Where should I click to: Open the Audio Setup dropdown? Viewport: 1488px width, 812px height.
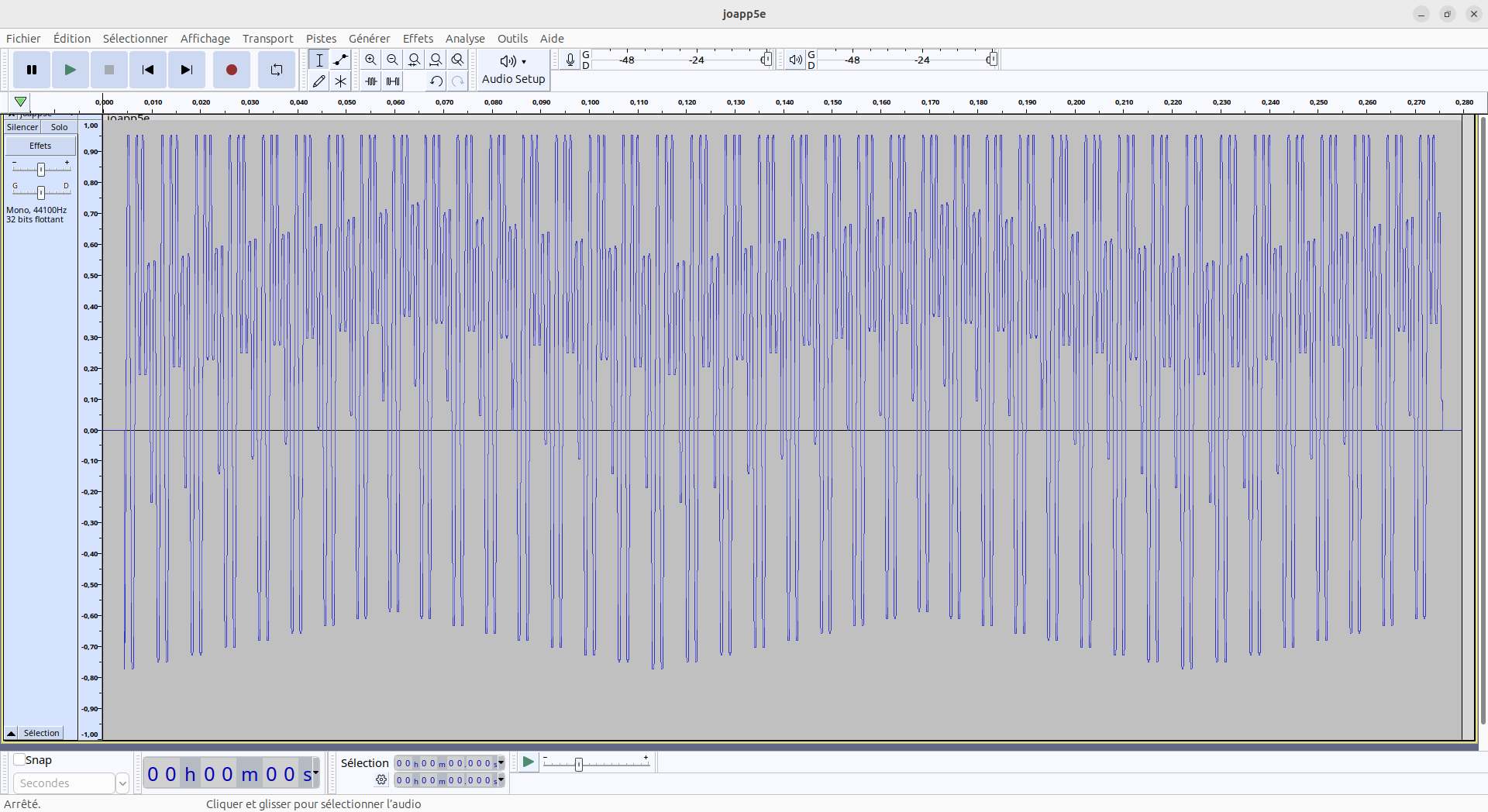click(513, 70)
